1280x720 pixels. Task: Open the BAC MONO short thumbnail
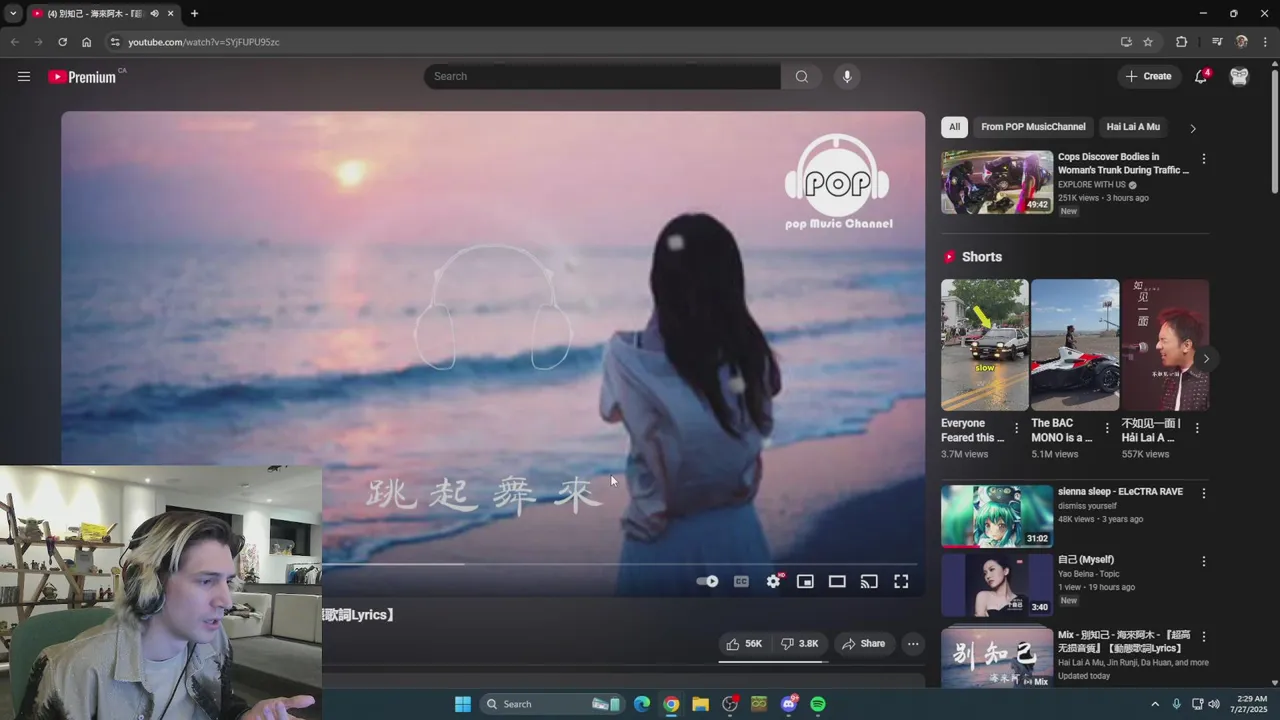pos(1075,345)
